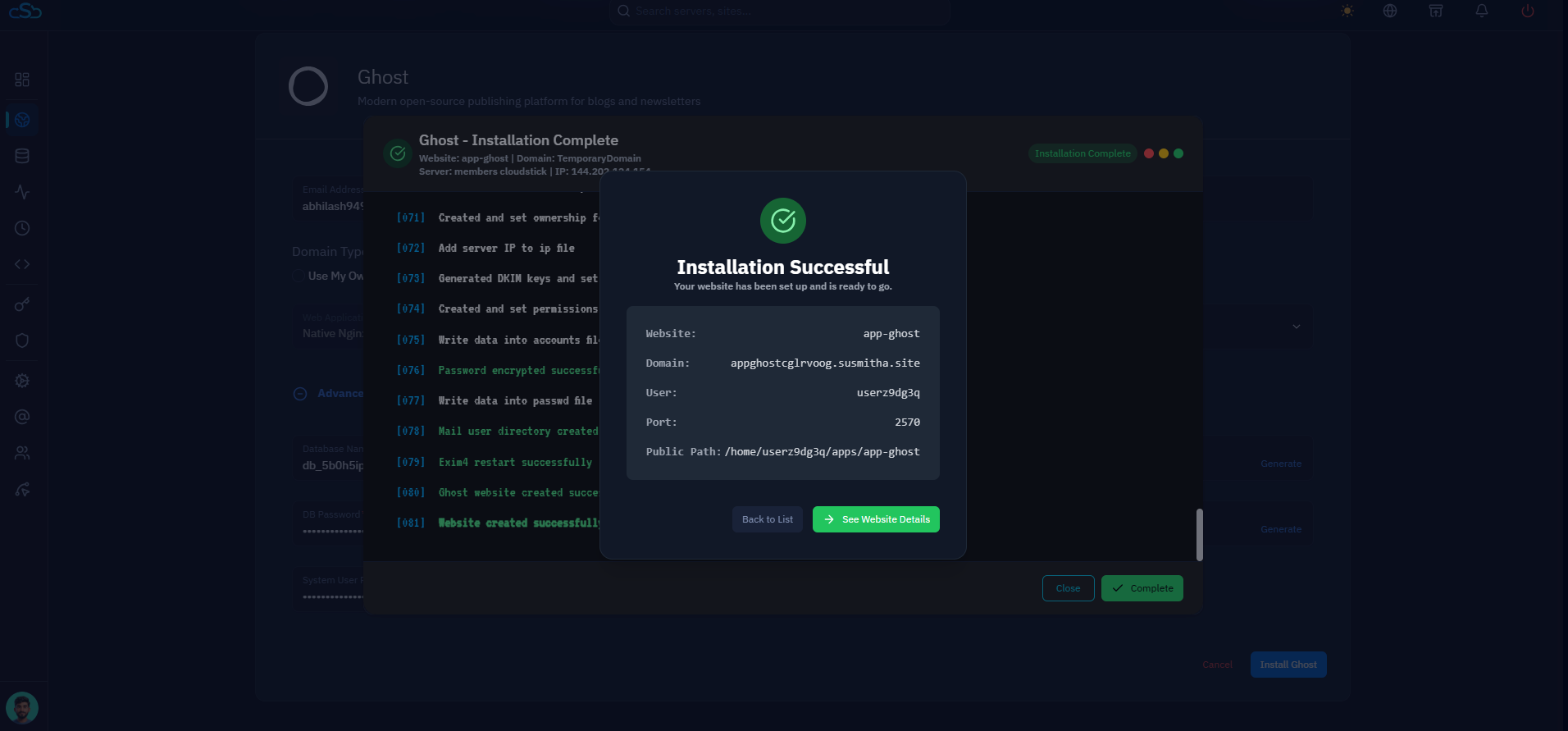Click Back to List button
1568x731 pixels.
pyautogui.click(x=768, y=519)
